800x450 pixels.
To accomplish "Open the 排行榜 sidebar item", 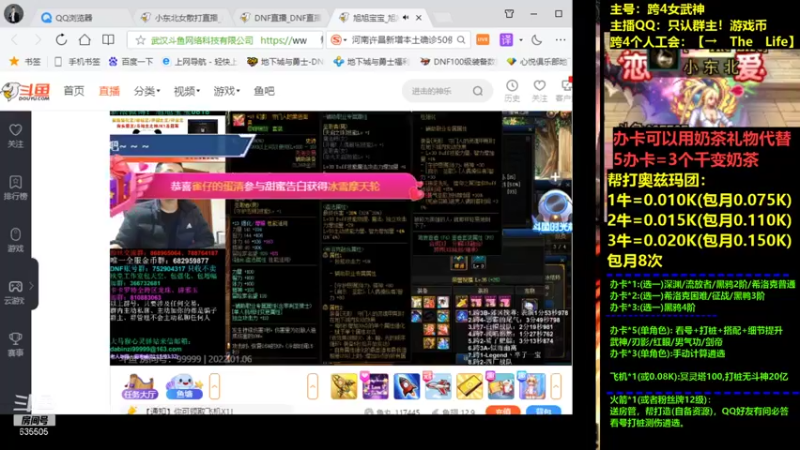I will tap(16, 188).
